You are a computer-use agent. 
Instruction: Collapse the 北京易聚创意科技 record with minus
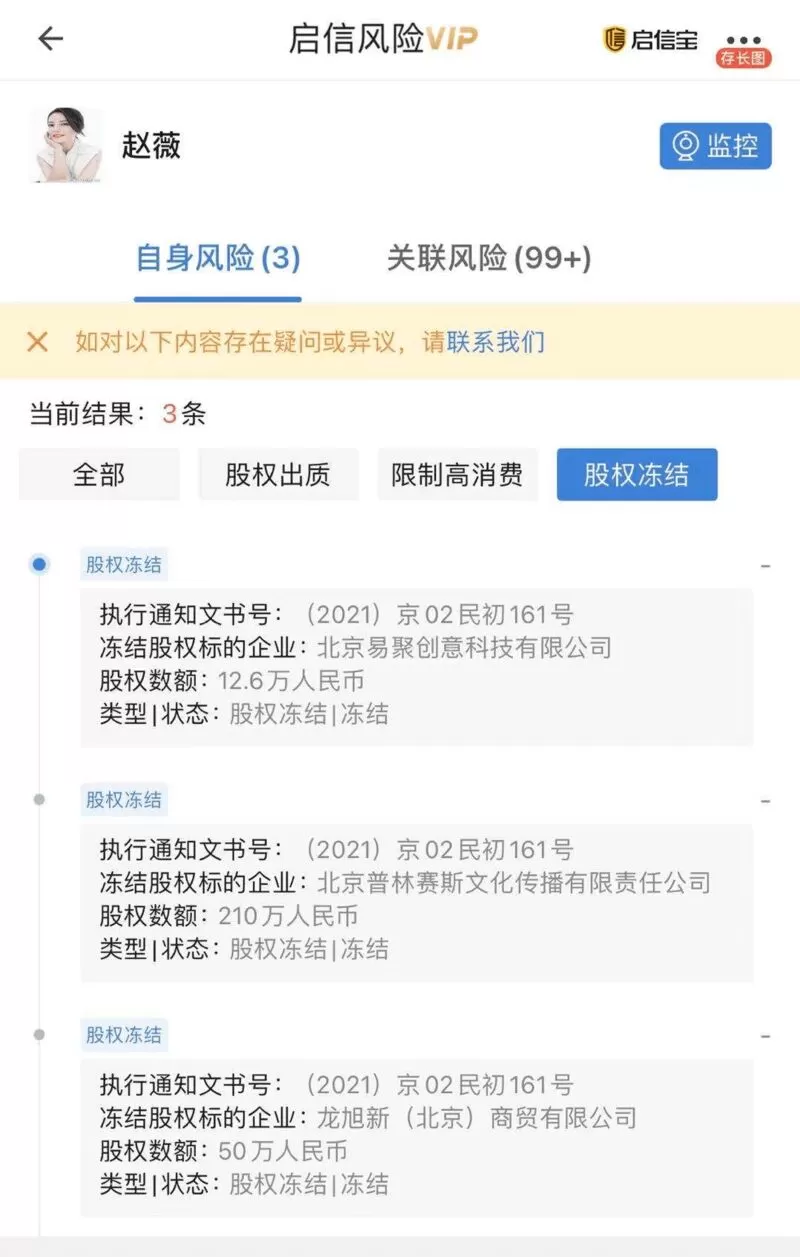point(765,566)
